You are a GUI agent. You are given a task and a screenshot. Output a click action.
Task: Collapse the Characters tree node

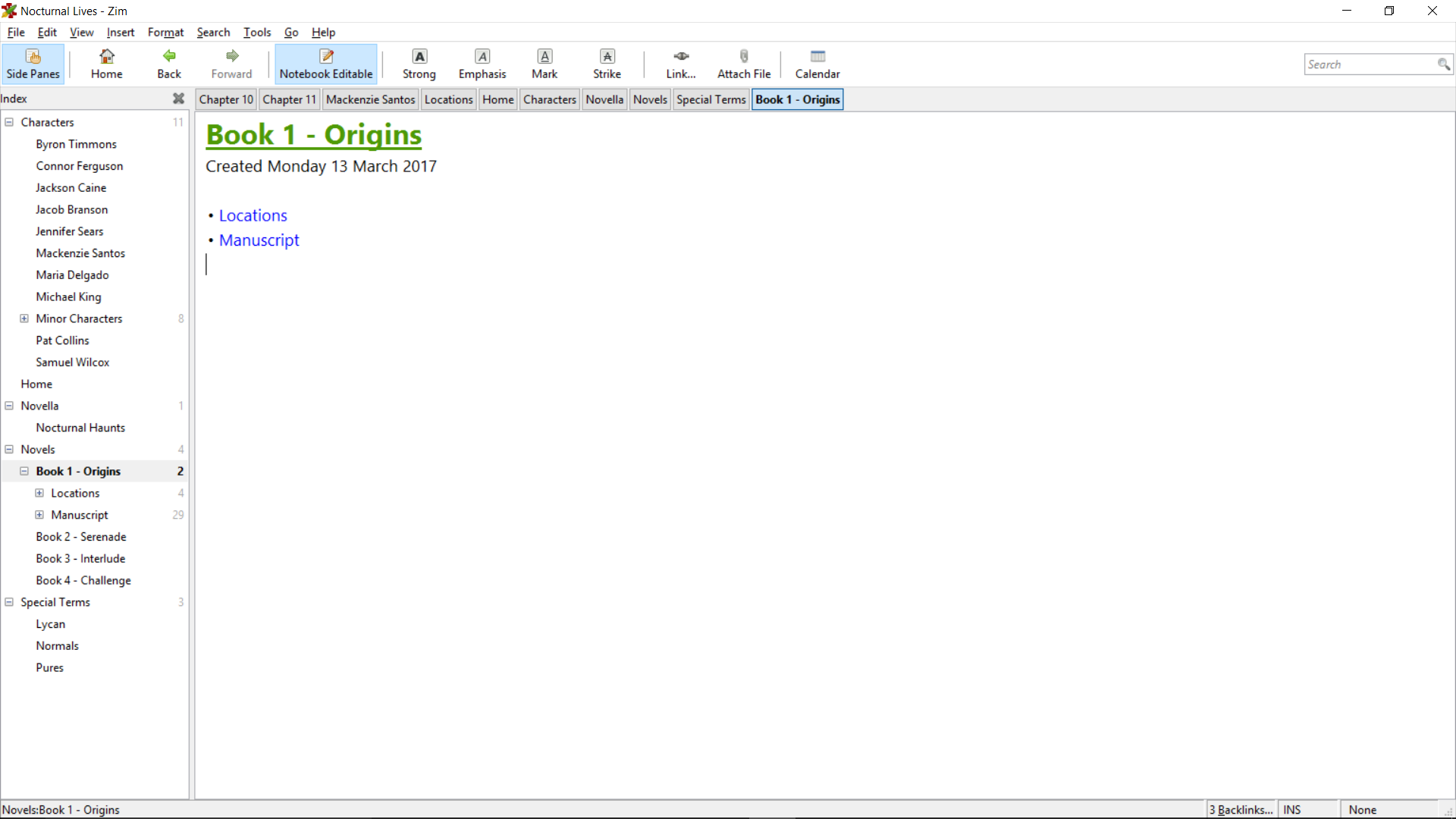click(x=9, y=122)
